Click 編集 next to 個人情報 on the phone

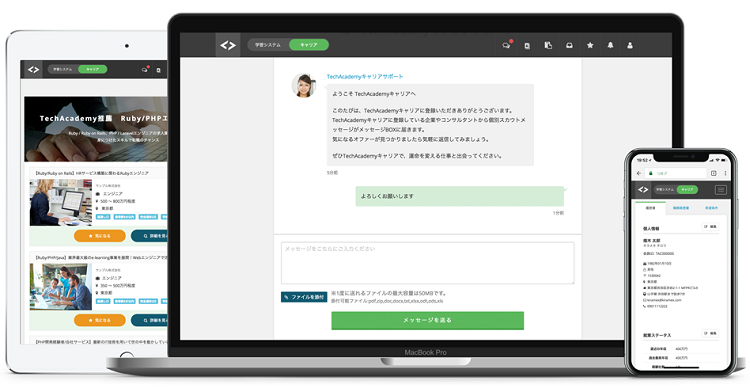click(x=710, y=226)
